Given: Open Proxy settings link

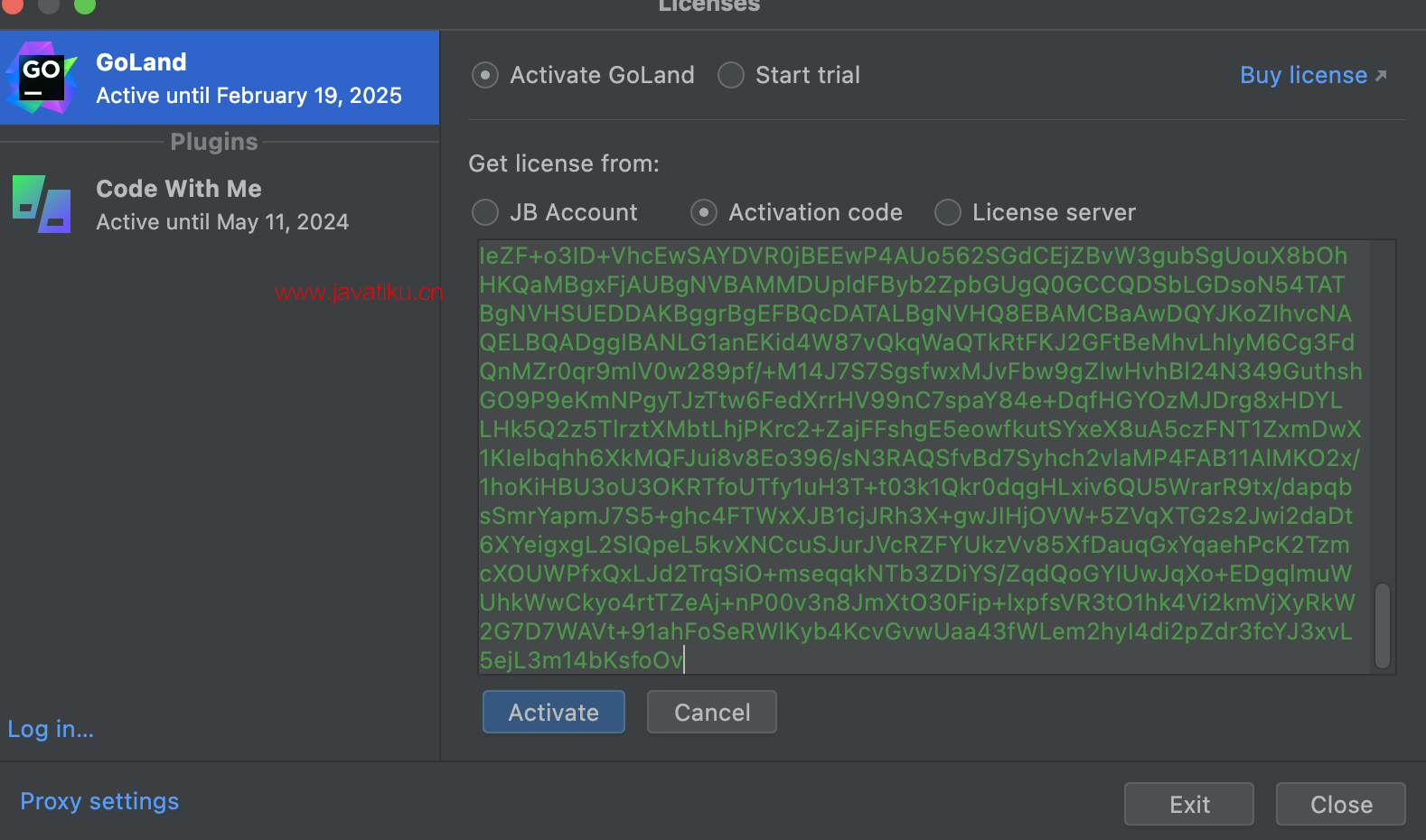Looking at the screenshot, I should [x=99, y=801].
